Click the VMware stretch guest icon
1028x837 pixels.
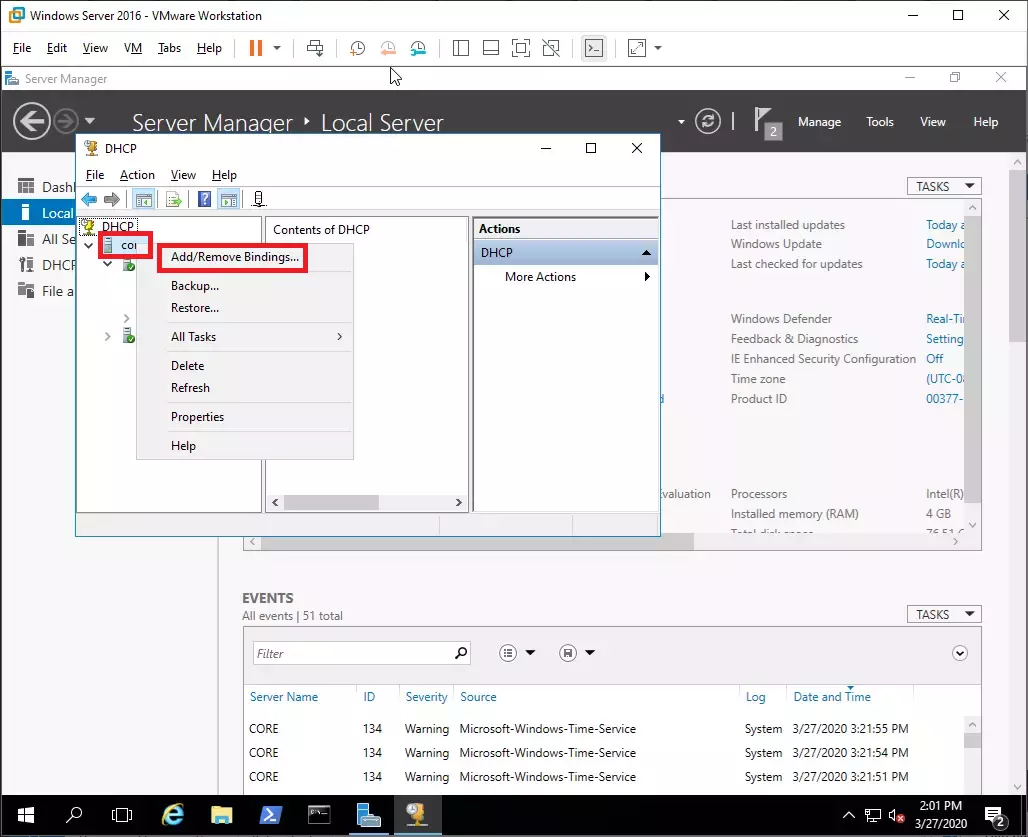pos(637,48)
